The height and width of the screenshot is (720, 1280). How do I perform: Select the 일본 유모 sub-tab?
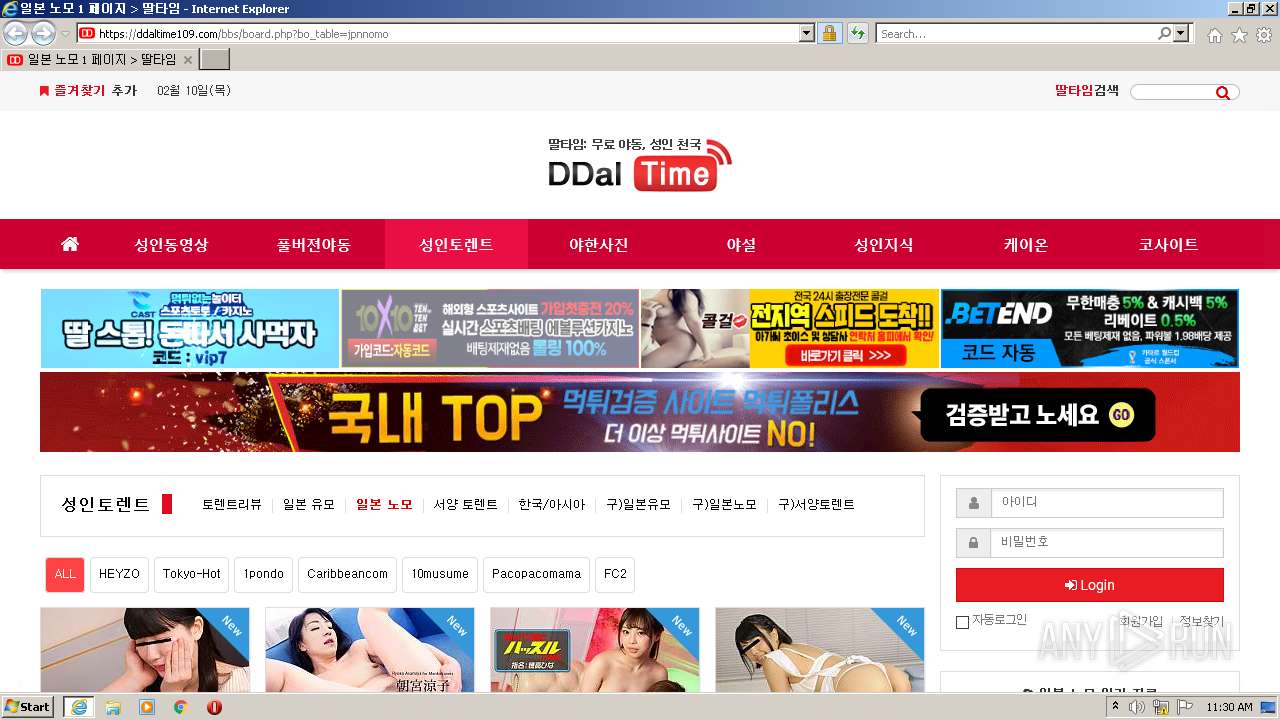pyautogui.click(x=309, y=505)
